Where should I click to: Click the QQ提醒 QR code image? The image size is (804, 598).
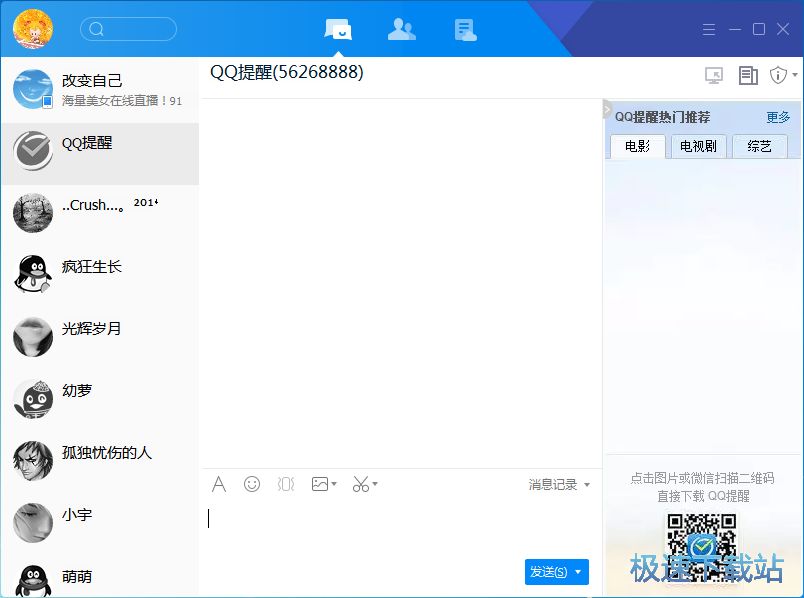pyautogui.click(x=701, y=546)
